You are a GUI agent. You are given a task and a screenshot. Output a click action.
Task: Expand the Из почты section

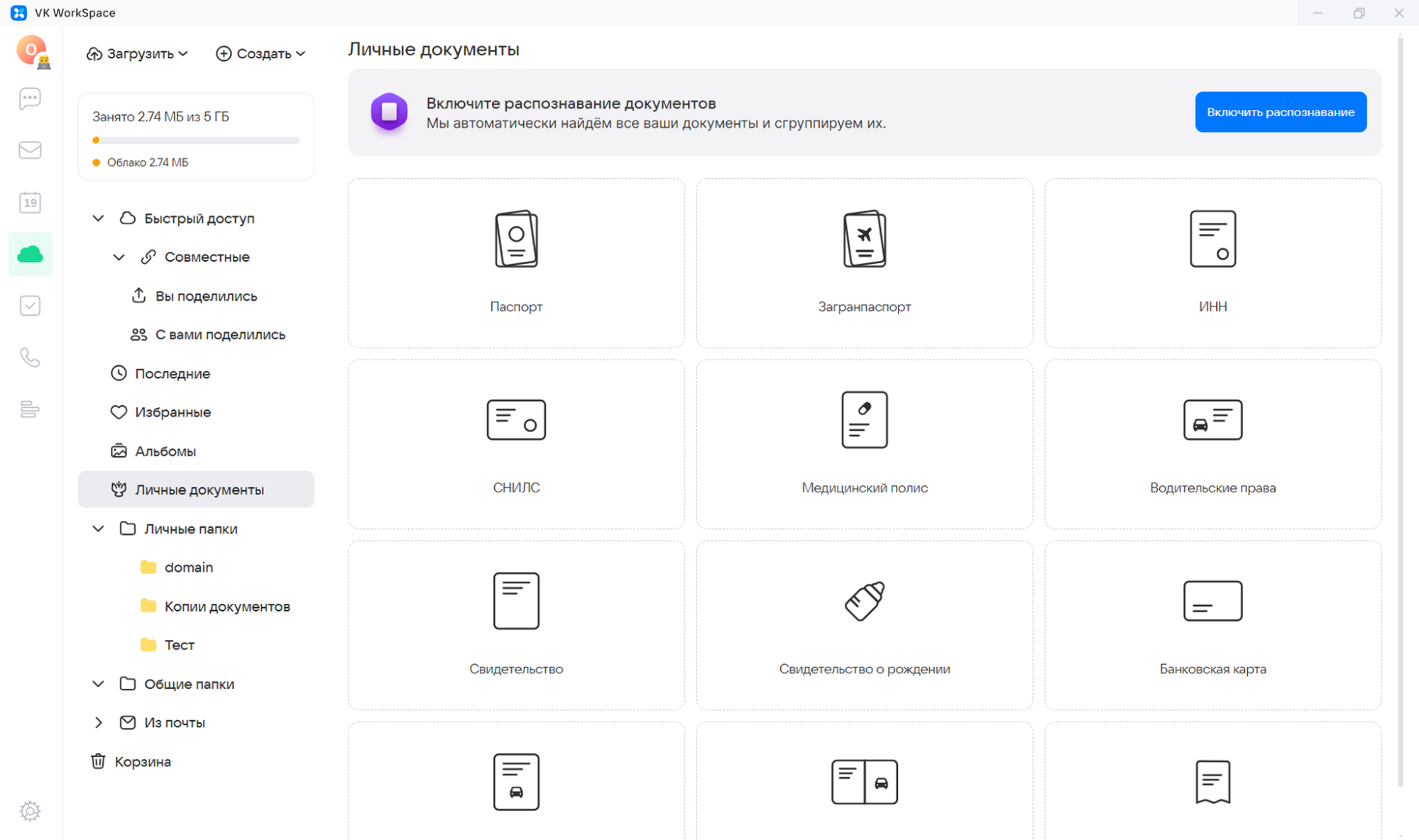pyautogui.click(x=99, y=722)
